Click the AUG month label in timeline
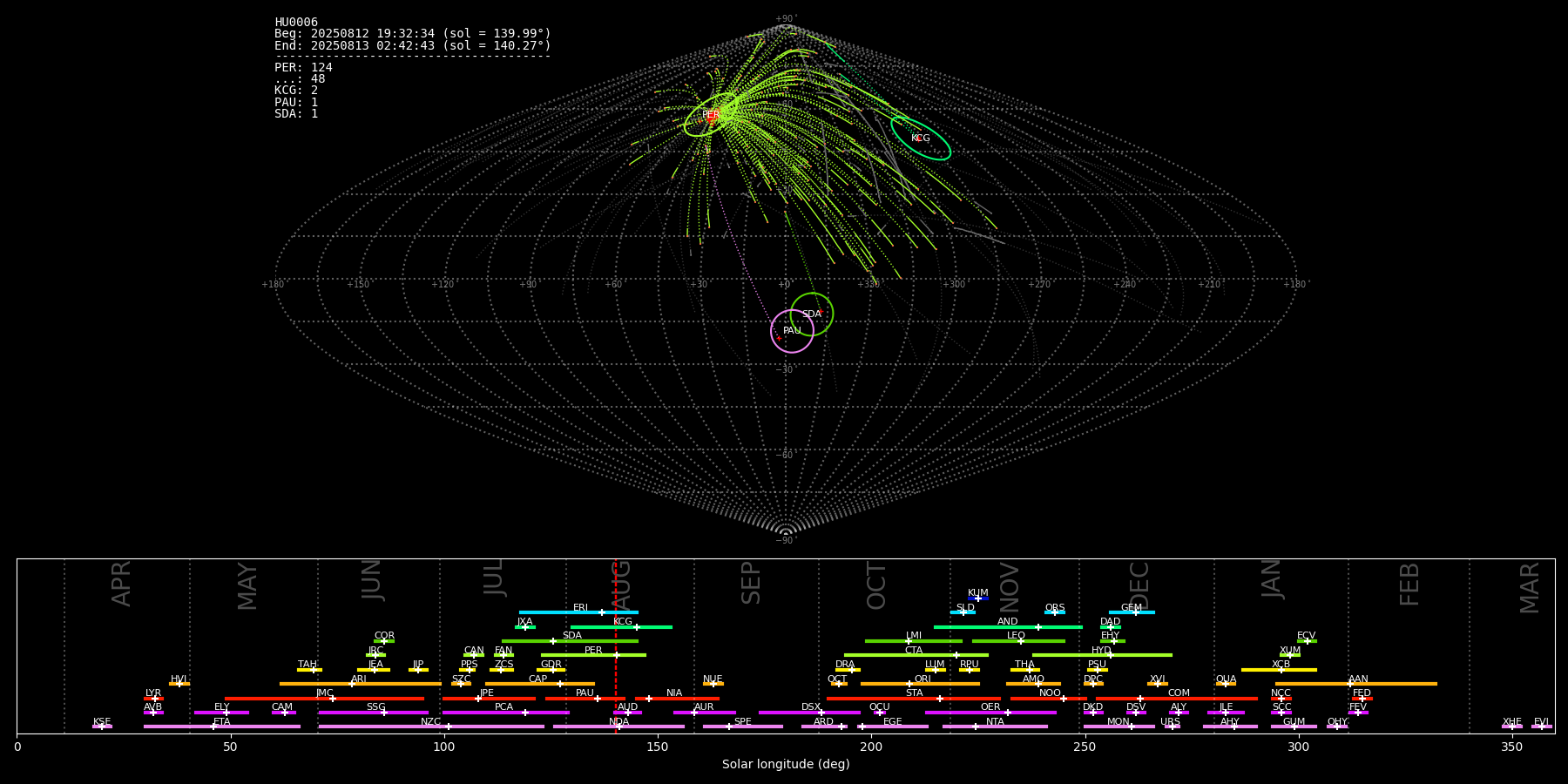This screenshot has height=784, width=1568. (x=621, y=585)
